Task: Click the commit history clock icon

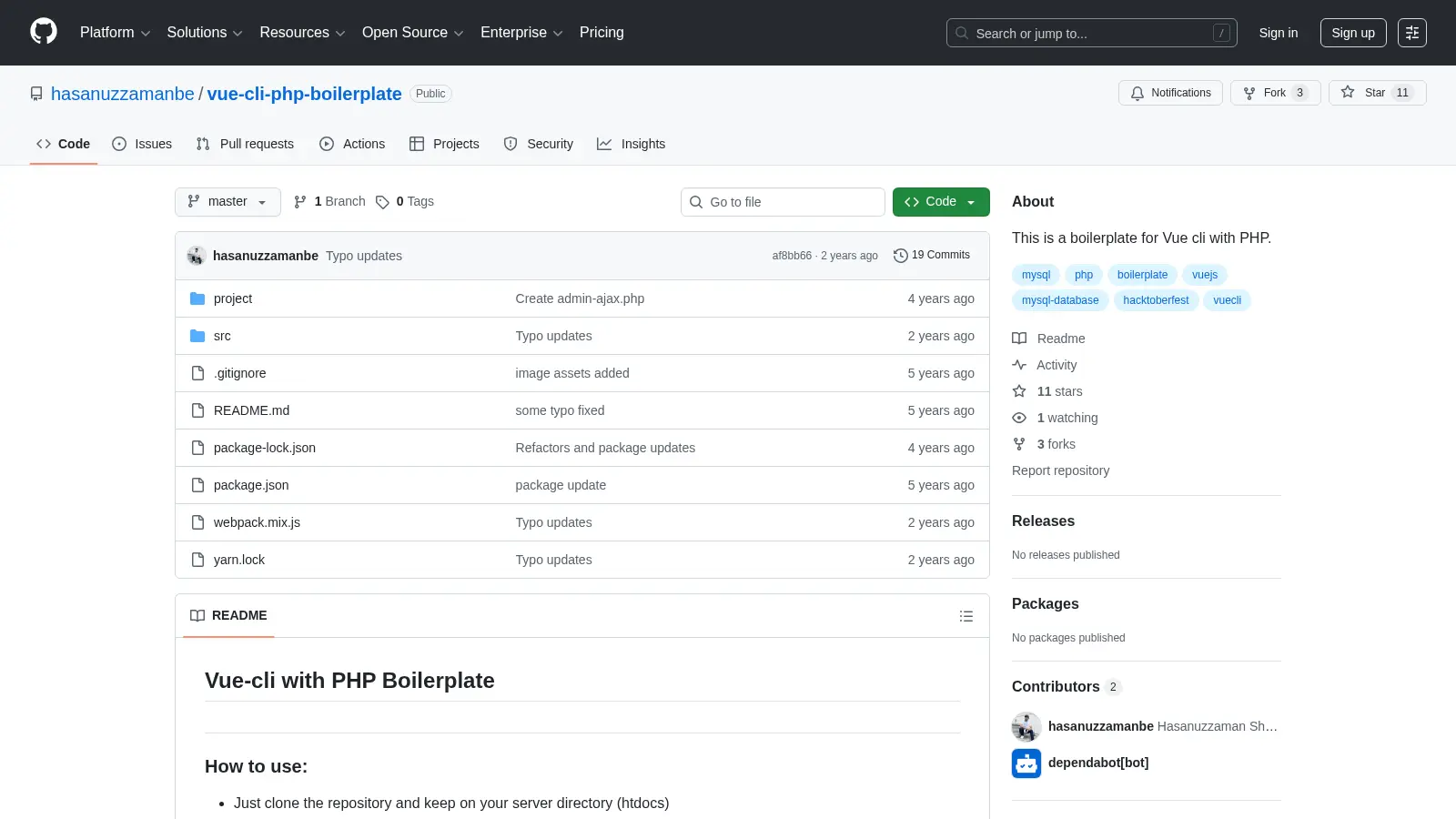Action: pos(901,256)
